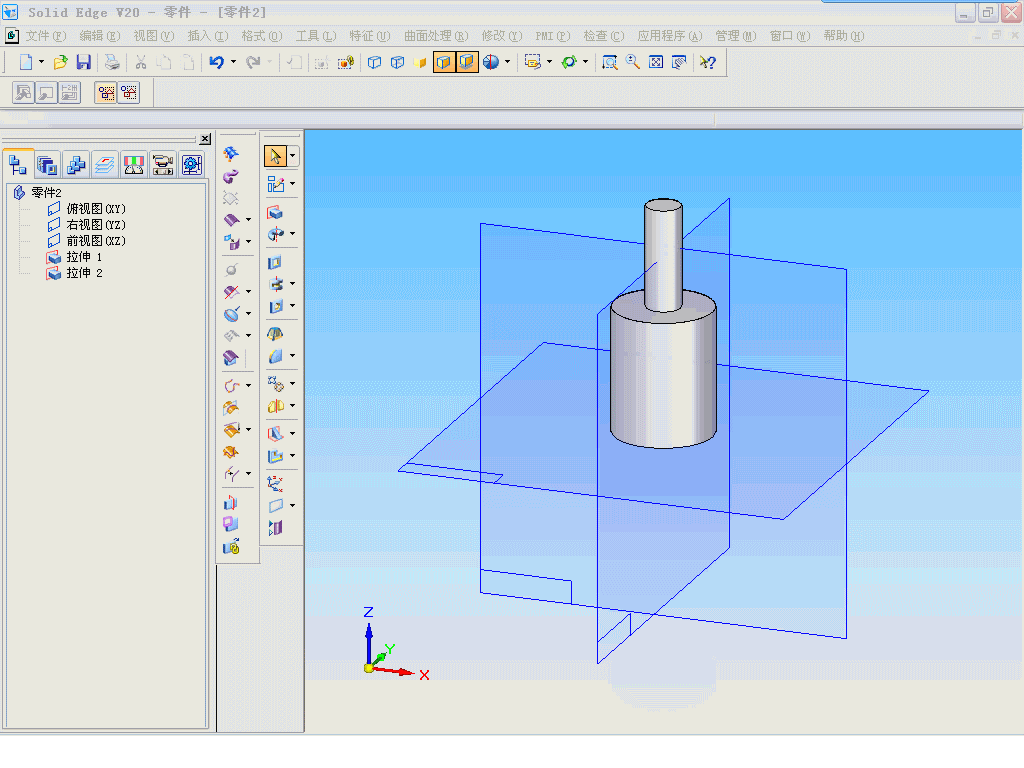Toggle the first highlighted select-filter button

(x=106, y=93)
